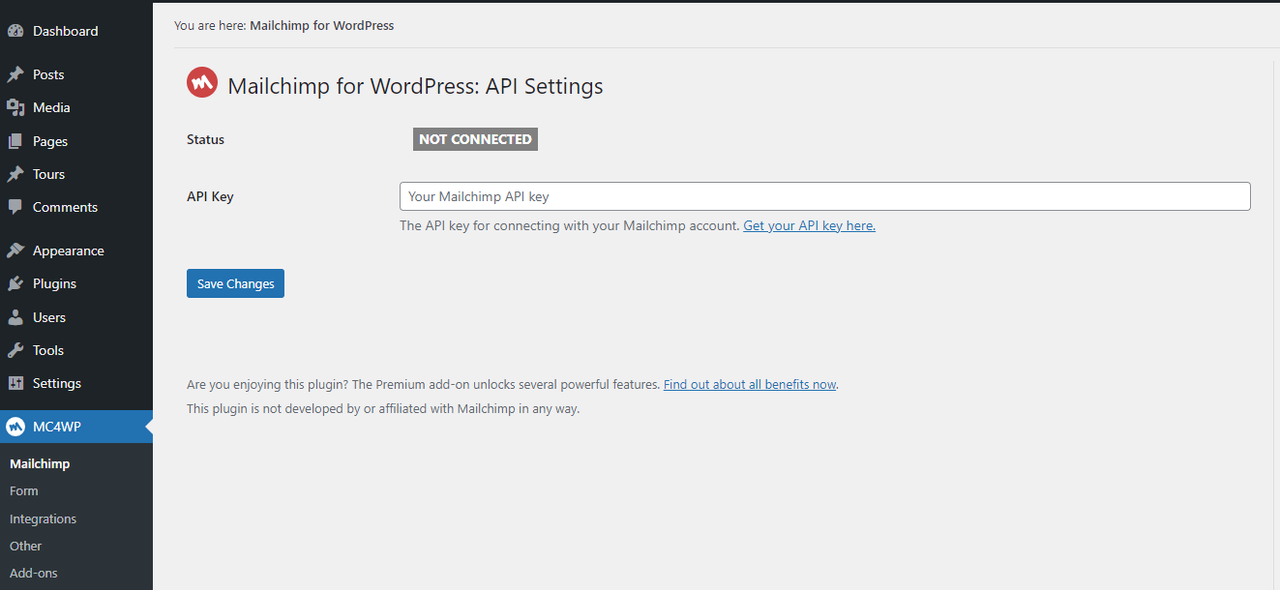
Task: Go to the Integrations submenu page
Action: coord(43,519)
